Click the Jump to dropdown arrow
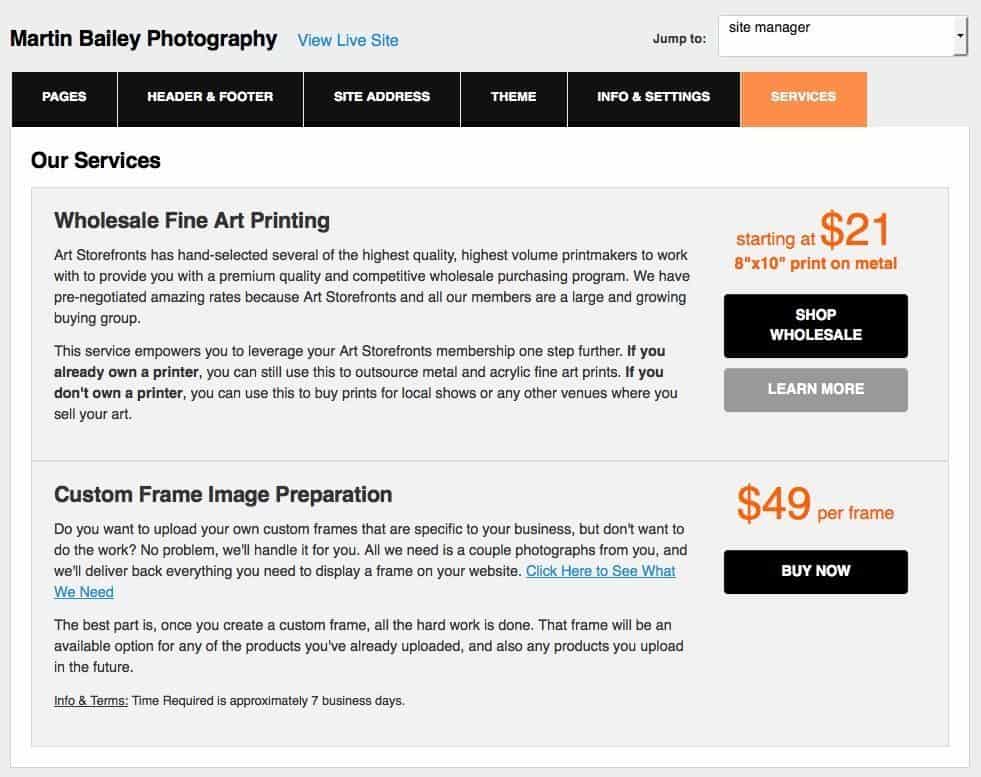Viewport: 981px width, 777px height. tap(960, 36)
